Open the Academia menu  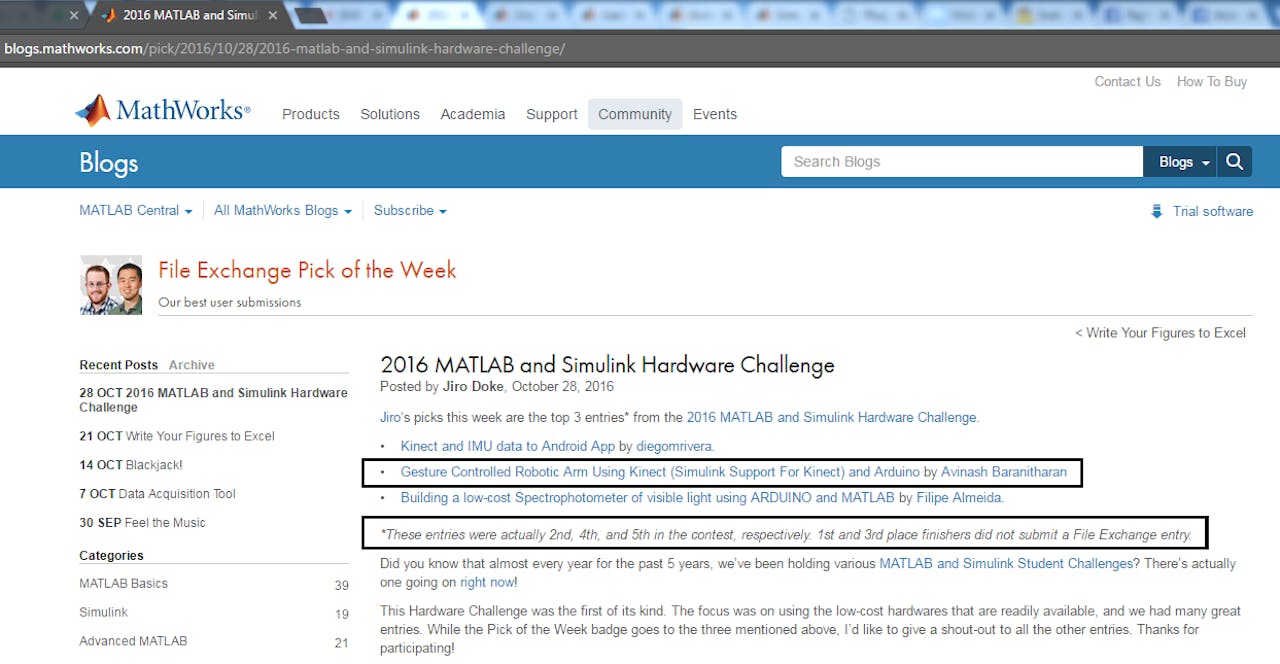coord(473,114)
